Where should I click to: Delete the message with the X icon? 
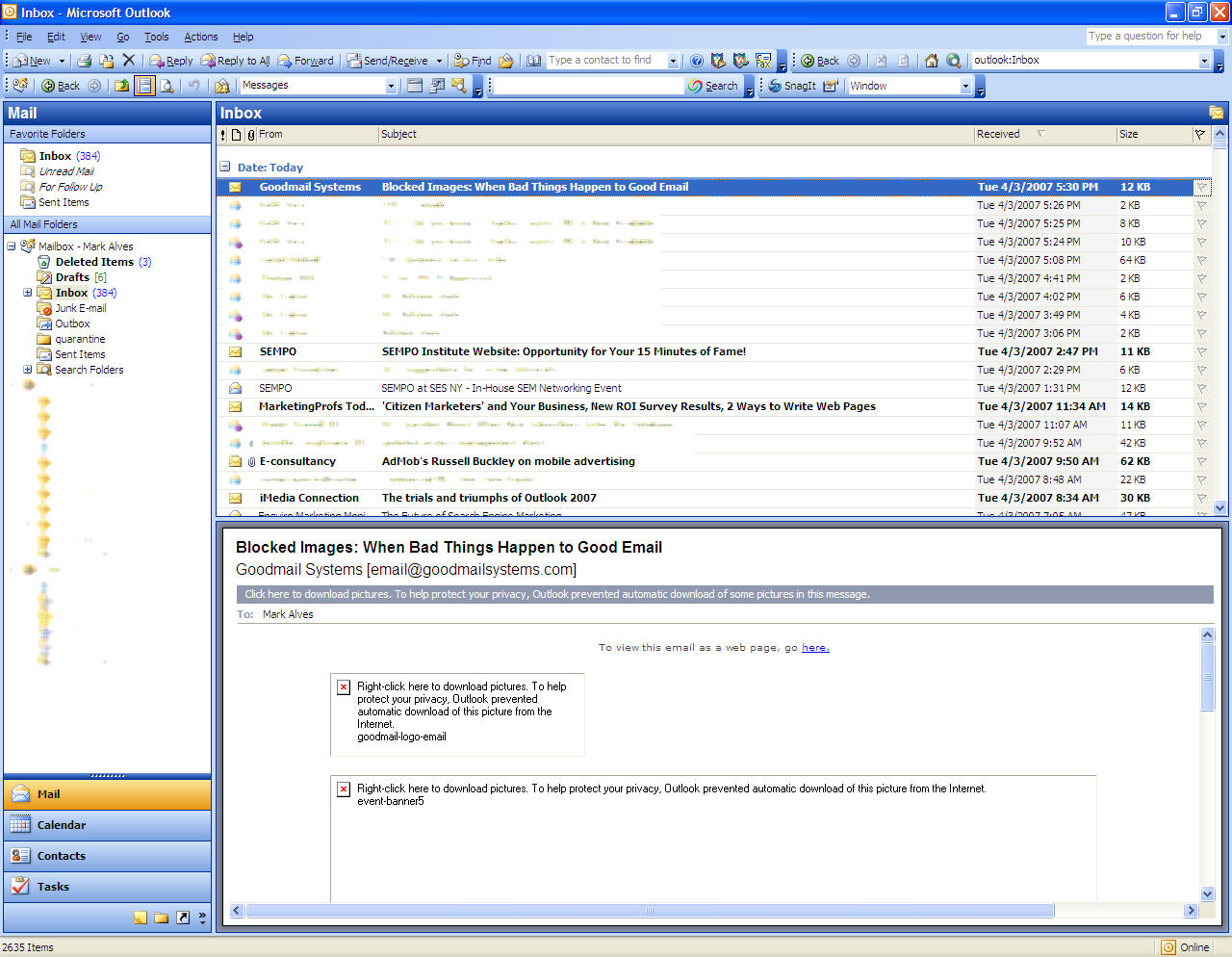128,61
